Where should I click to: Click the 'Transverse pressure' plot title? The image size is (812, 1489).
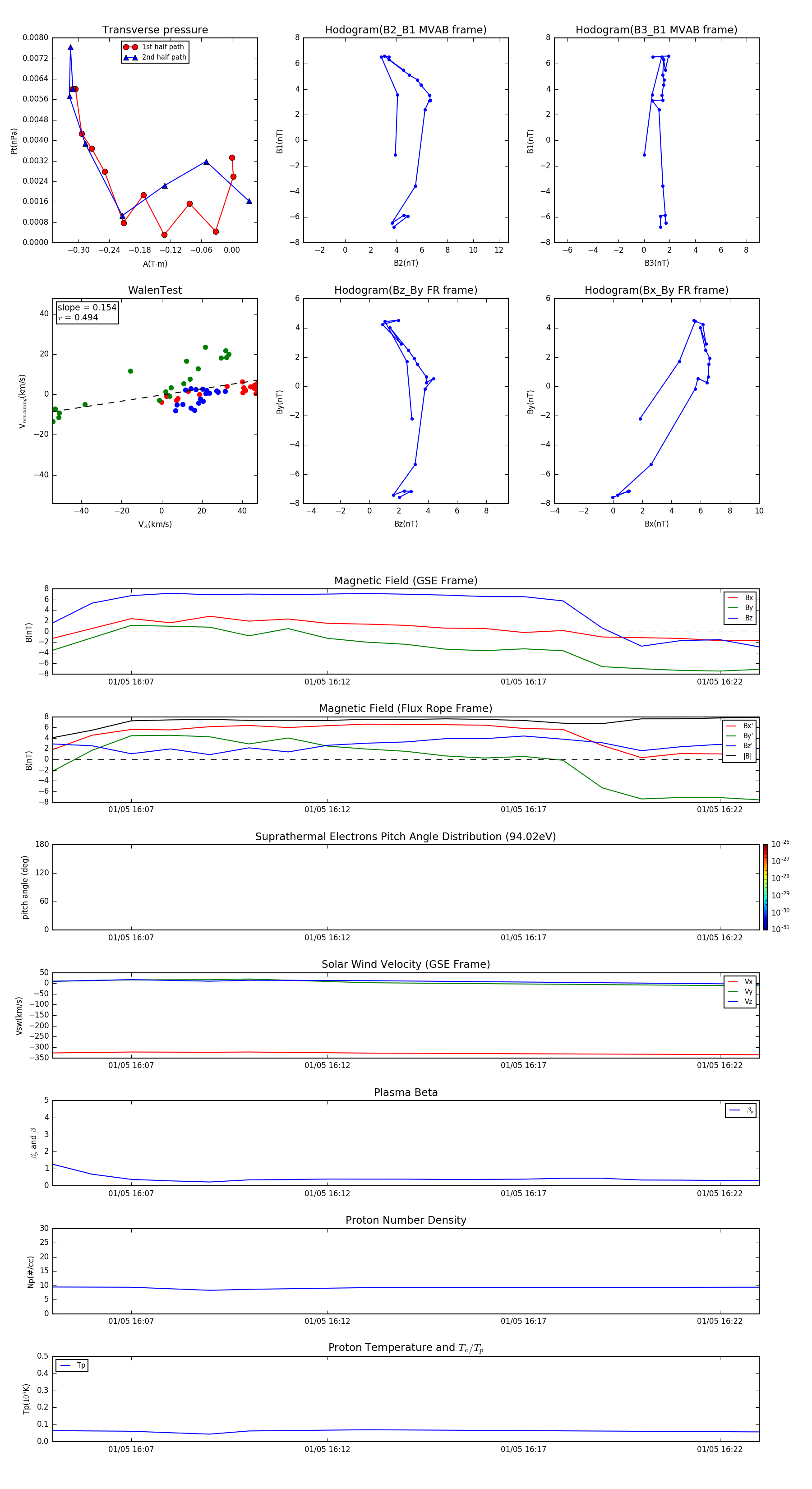155,30
